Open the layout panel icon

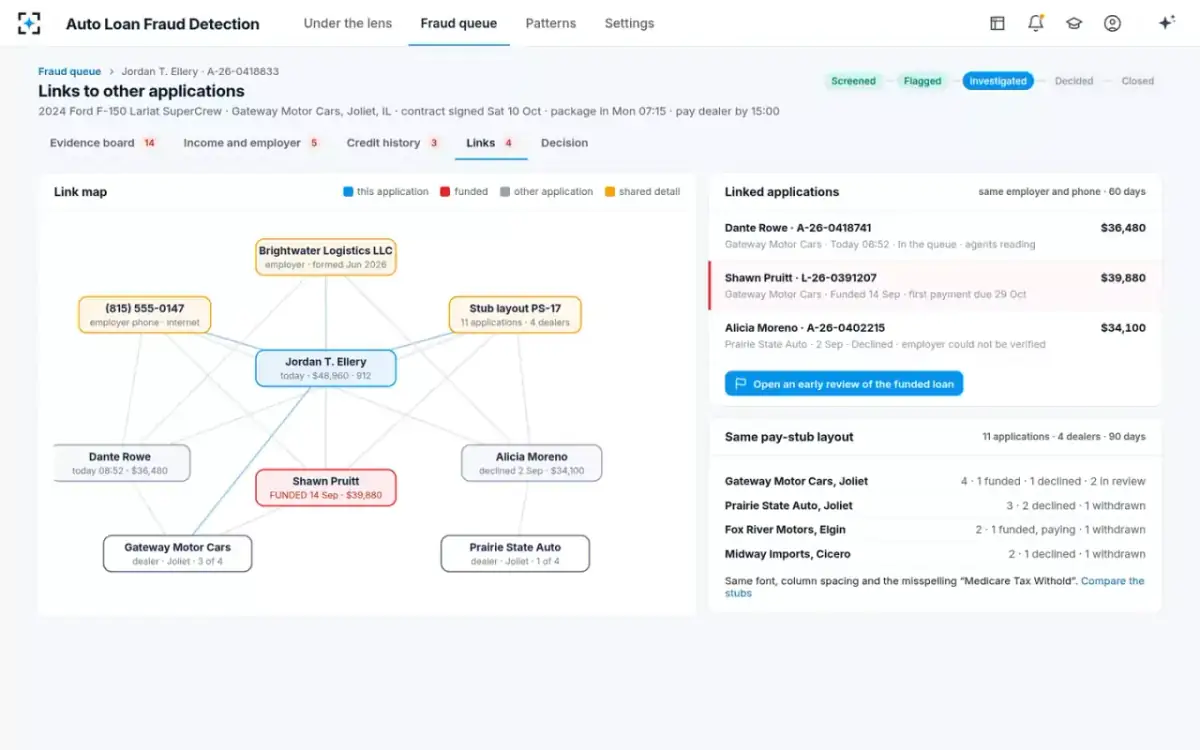coord(997,23)
